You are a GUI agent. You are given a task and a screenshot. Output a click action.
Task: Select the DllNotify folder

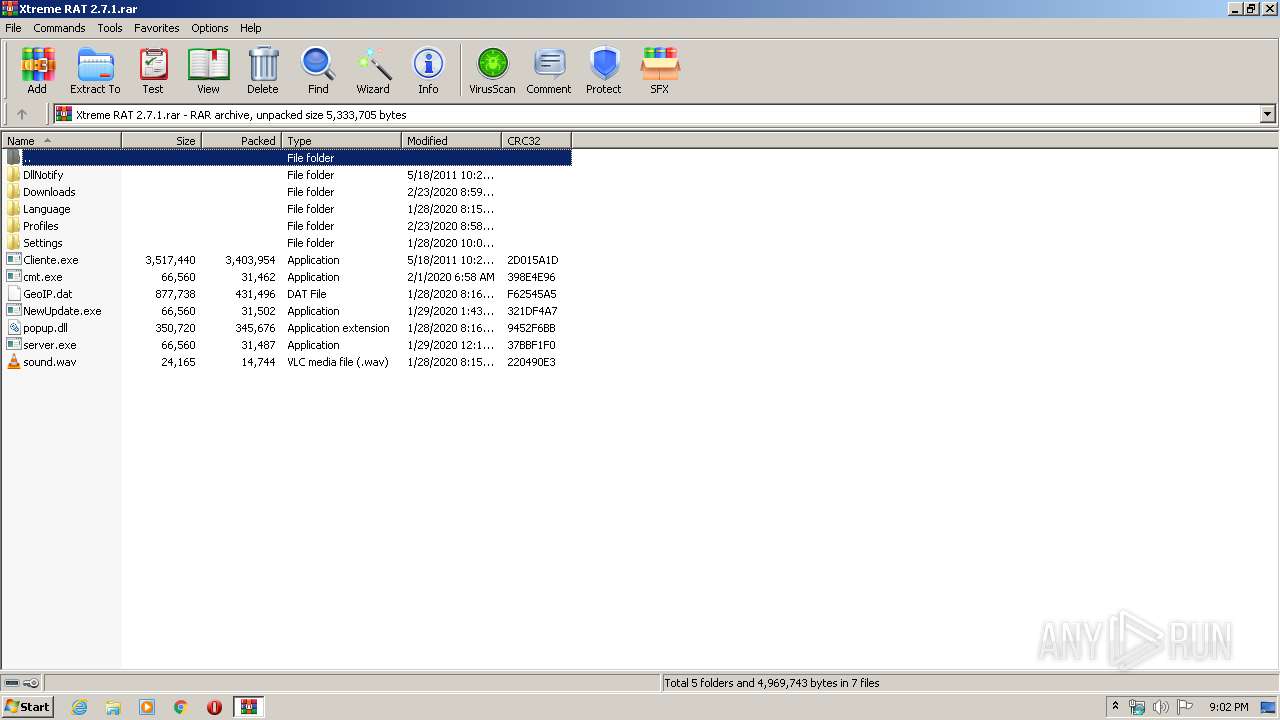point(43,175)
